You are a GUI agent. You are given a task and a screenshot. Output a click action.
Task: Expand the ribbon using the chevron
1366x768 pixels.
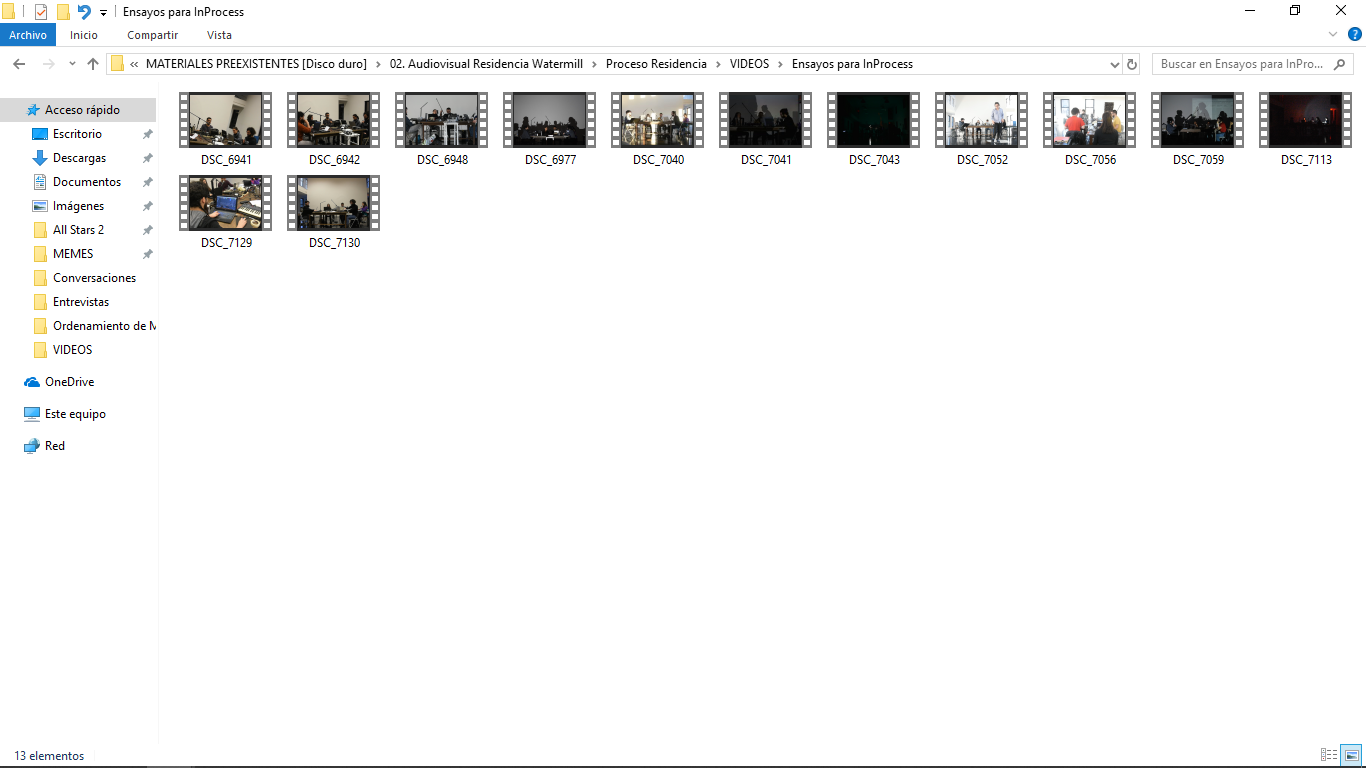pyautogui.click(x=1333, y=34)
